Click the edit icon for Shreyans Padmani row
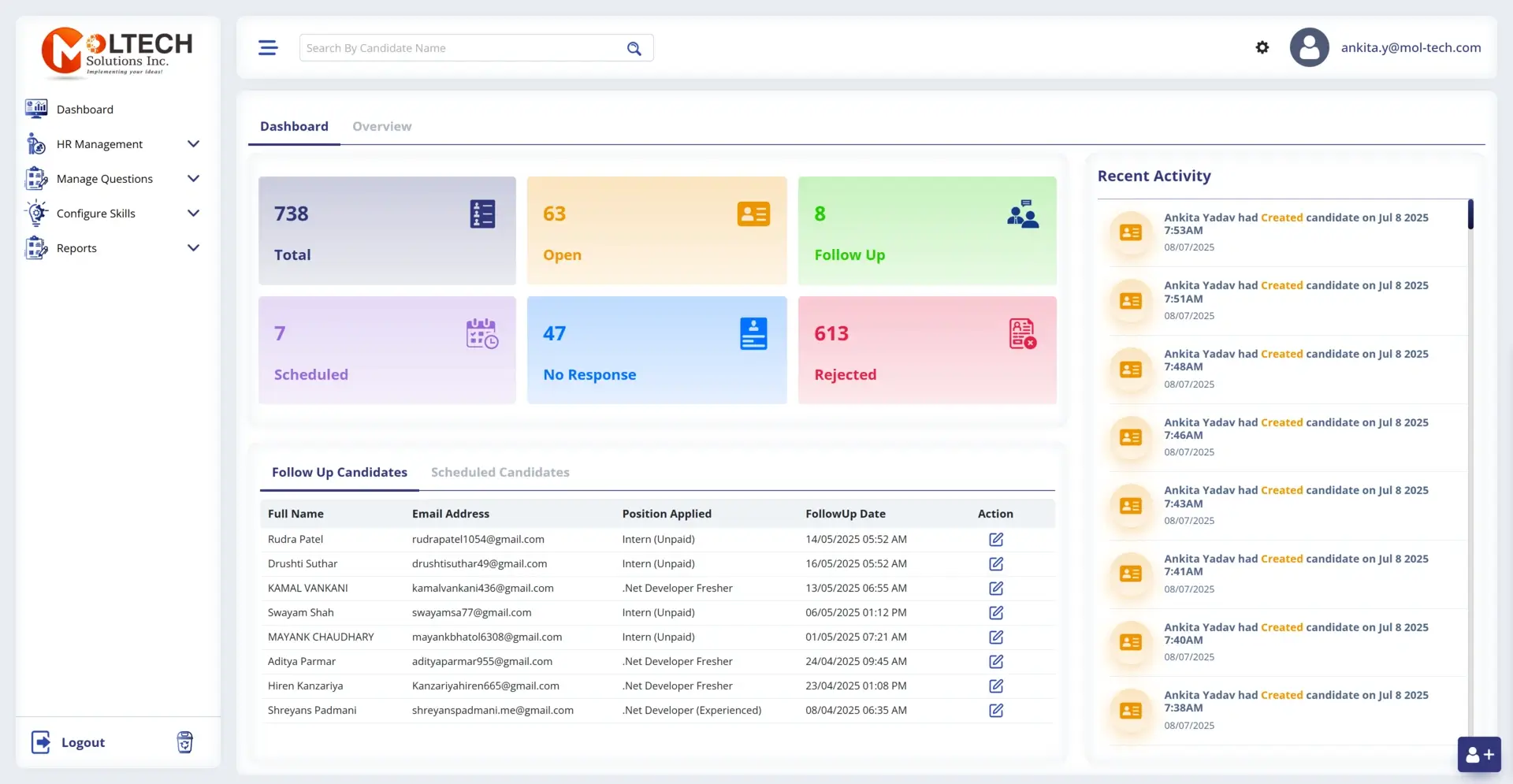1513x784 pixels. pyautogui.click(x=995, y=710)
